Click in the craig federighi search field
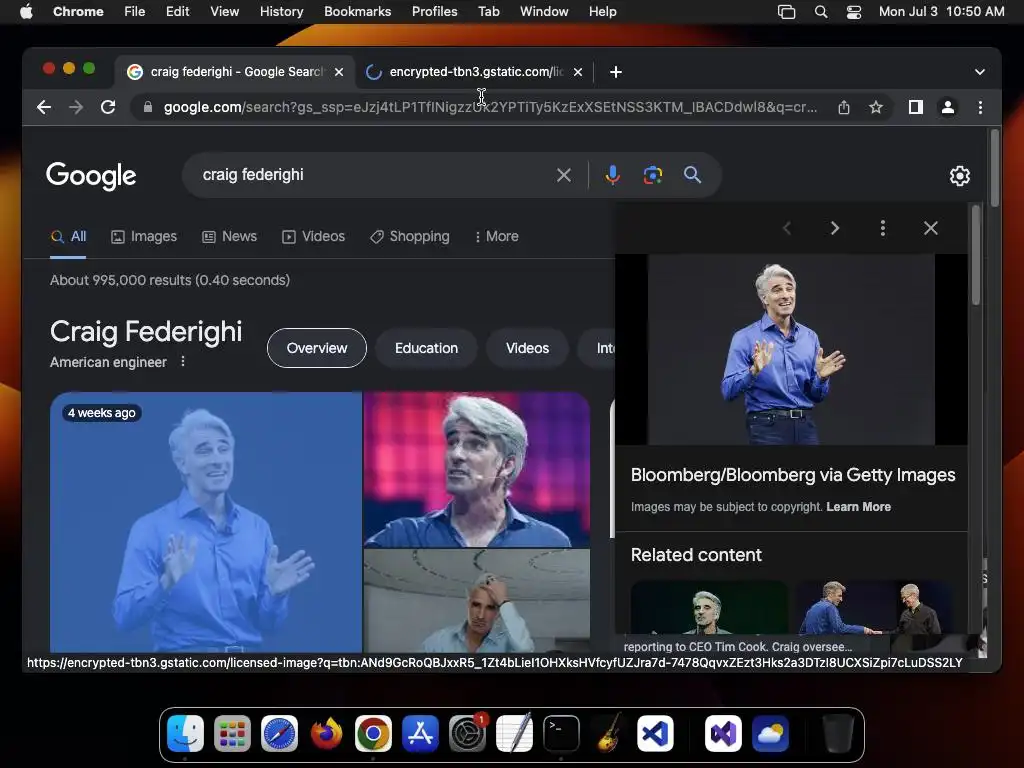This screenshot has width=1024, height=768. point(372,175)
